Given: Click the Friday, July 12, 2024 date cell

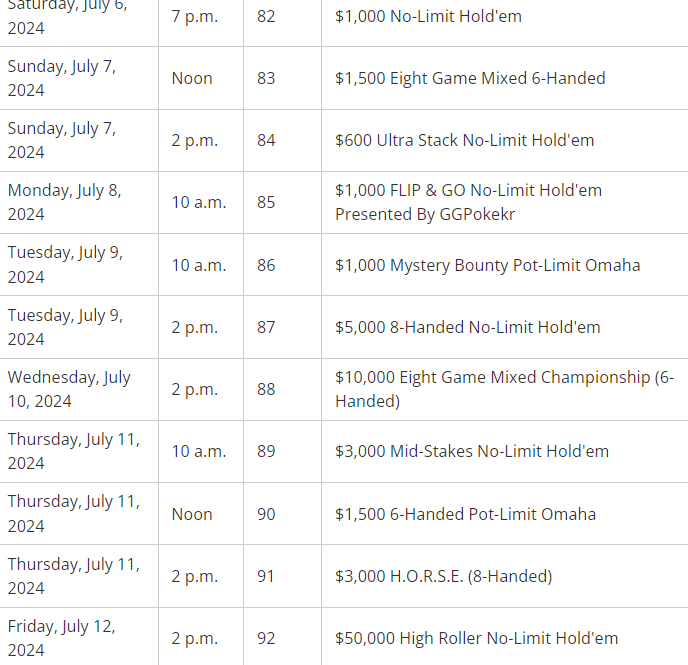Looking at the screenshot, I should coord(62,638).
